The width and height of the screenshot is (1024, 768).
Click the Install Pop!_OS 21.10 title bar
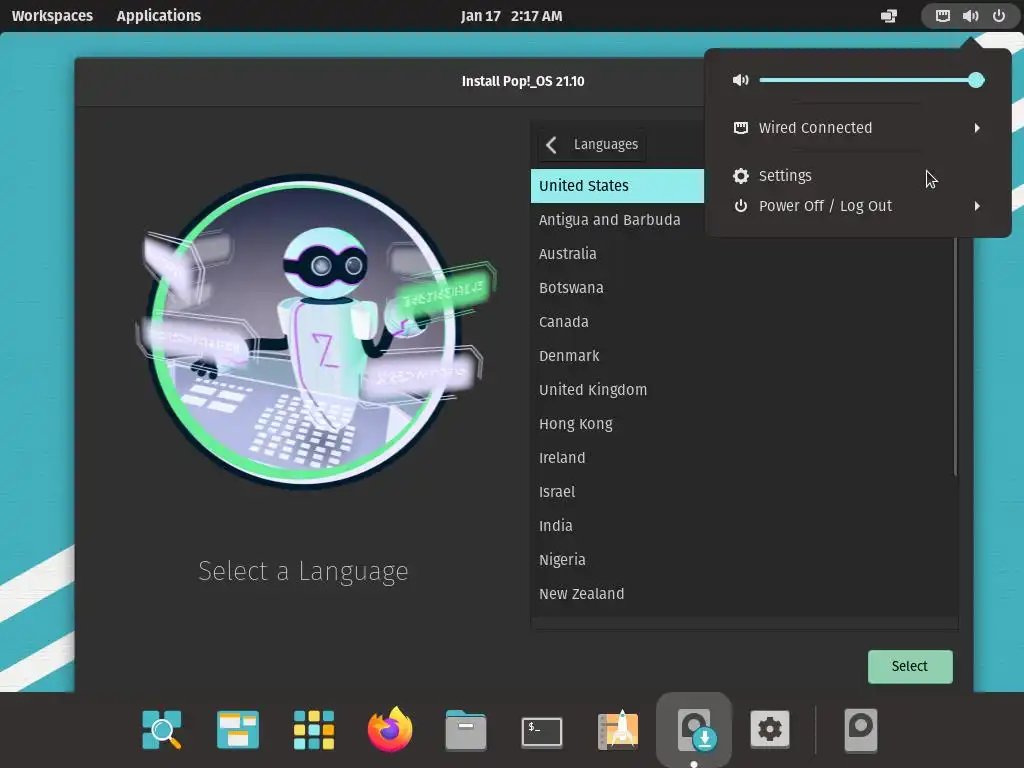click(x=523, y=82)
